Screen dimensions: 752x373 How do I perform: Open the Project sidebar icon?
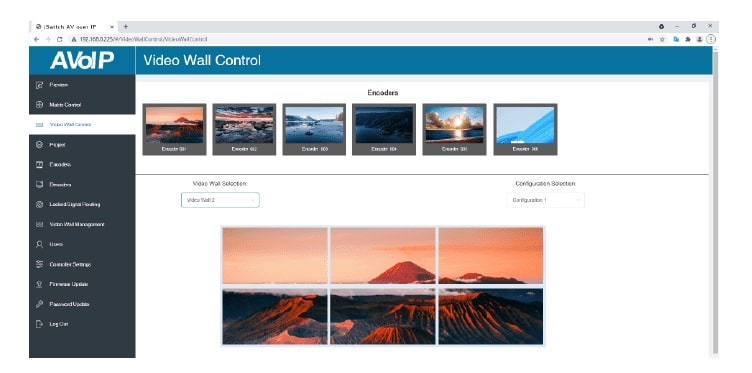coord(40,144)
